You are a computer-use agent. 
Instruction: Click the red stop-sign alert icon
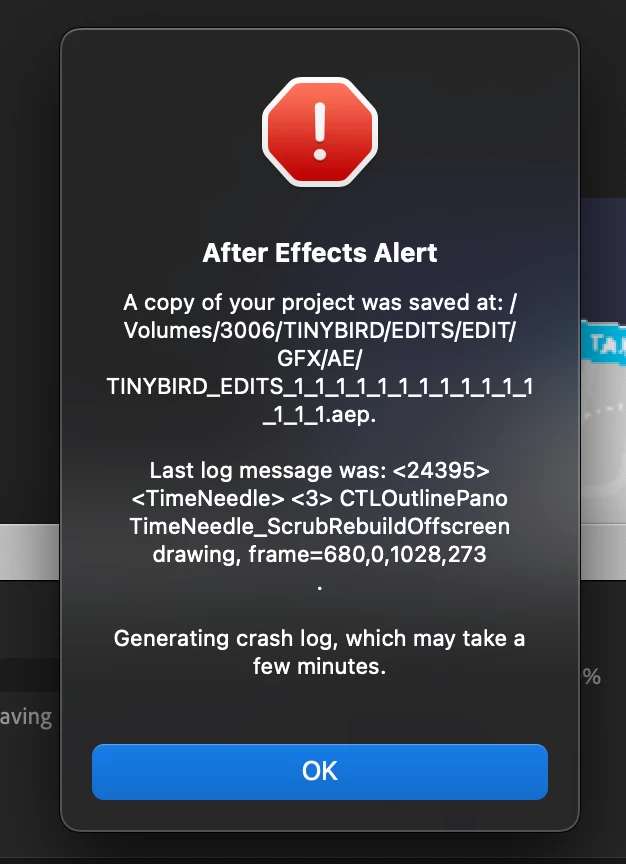[x=320, y=132]
